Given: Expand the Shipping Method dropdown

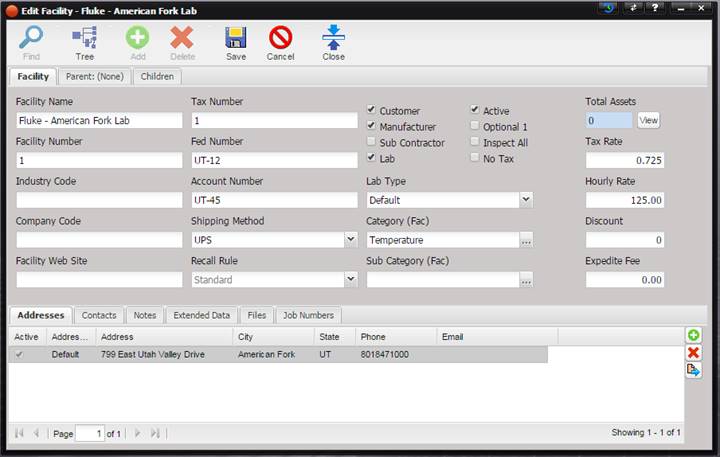Looking at the screenshot, I should [351, 240].
